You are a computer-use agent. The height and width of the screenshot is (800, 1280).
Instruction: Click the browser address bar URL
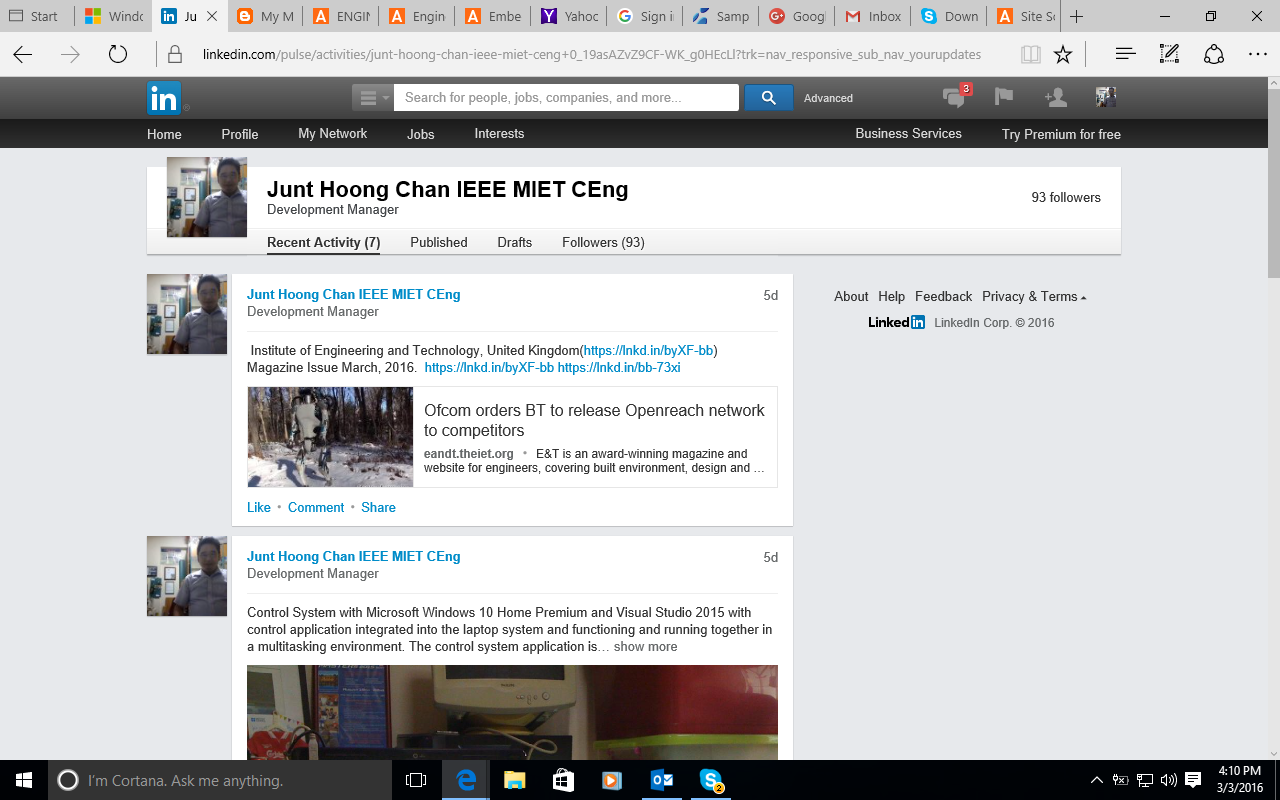coord(591,55)
